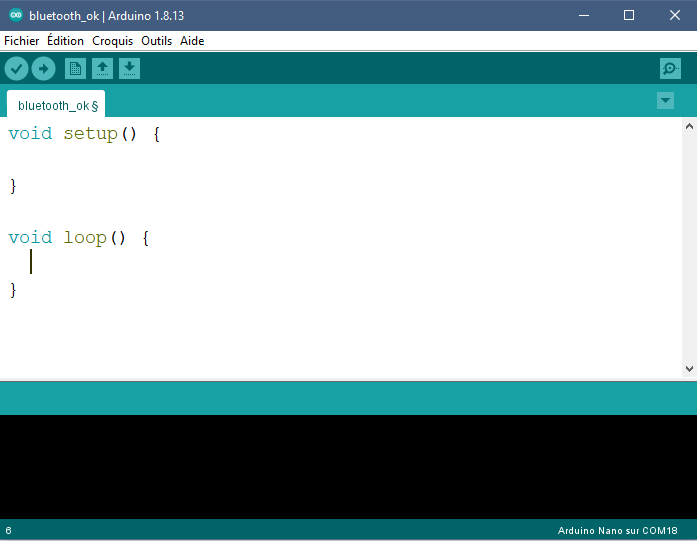Upload sketch with the arrow button
The height and width of the screenshot is (541, 697).
click(43, 69)
